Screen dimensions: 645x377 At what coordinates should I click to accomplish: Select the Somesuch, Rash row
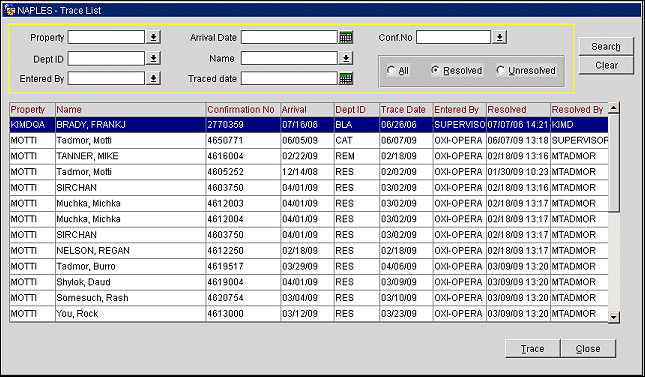coord(309,298)
